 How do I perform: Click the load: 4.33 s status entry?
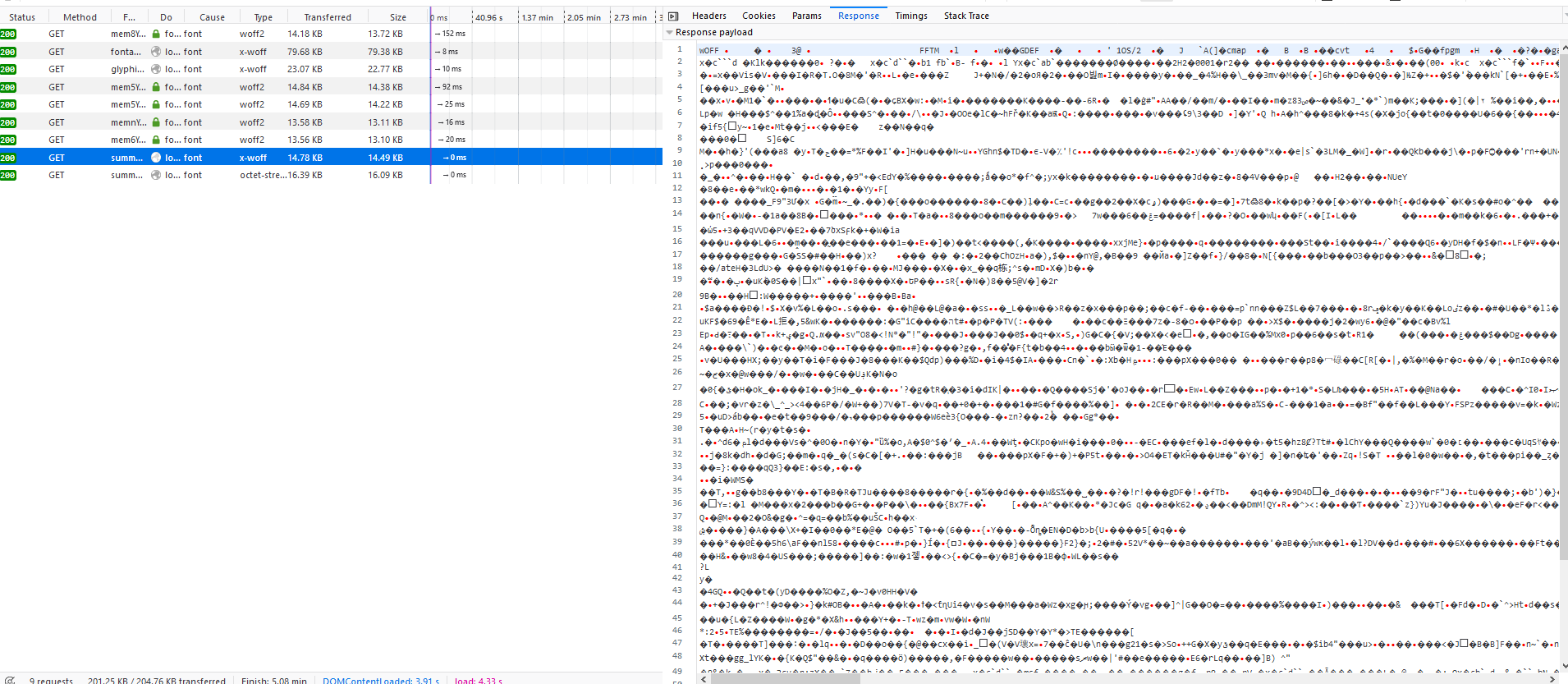tap(479, 680)
